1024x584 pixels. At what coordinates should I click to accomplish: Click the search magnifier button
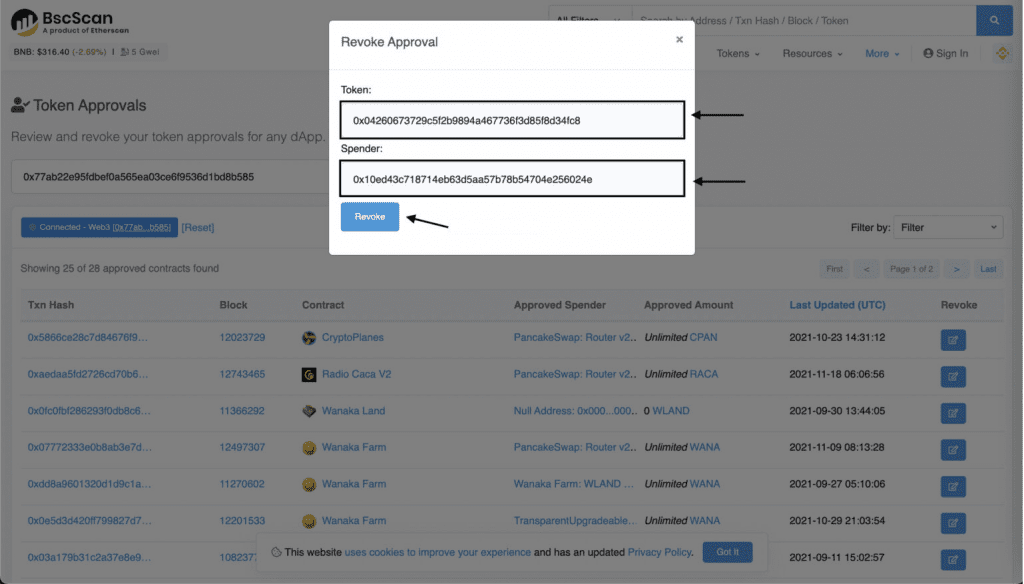click(x=994, y=20)
